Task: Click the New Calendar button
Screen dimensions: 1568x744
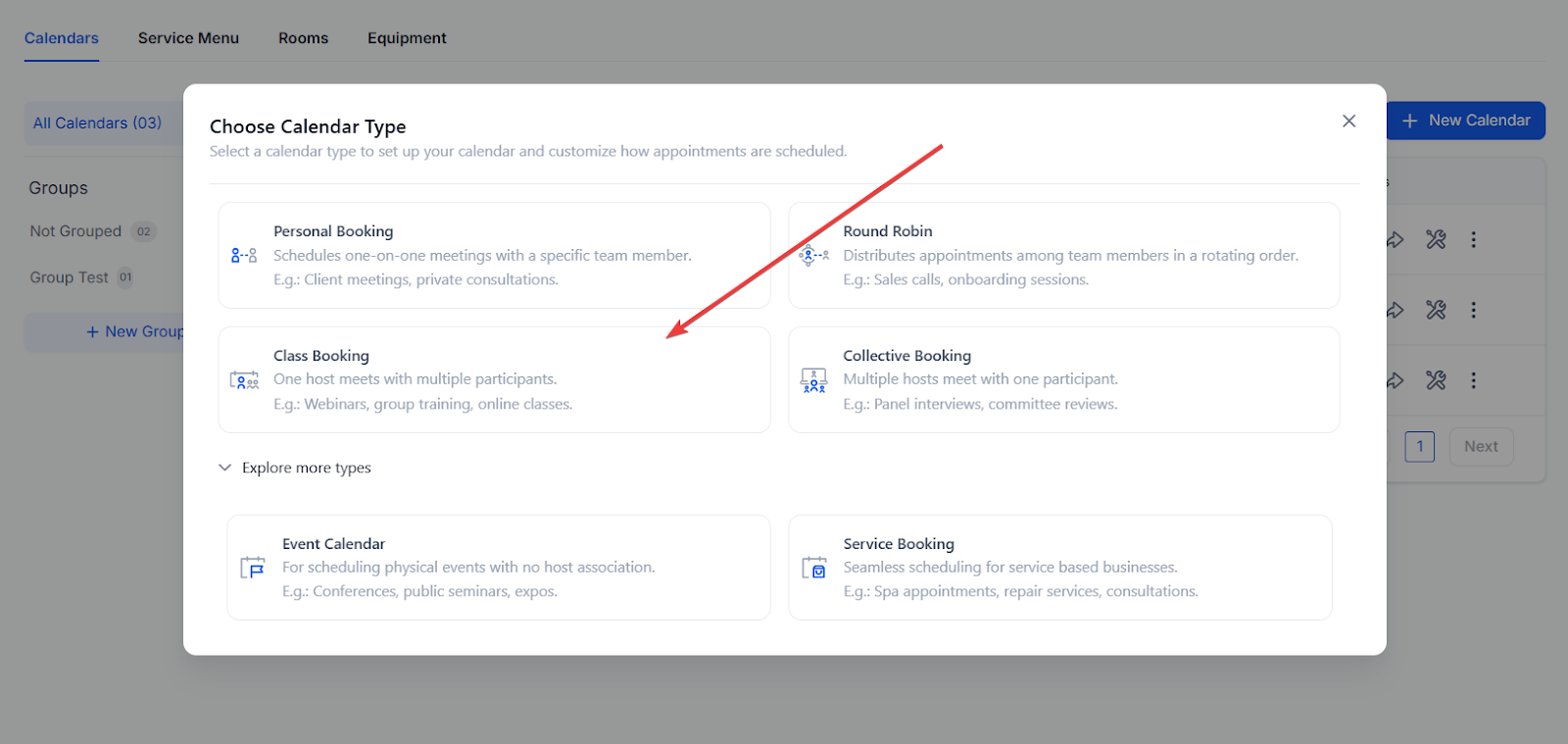Action: pos(1466,121)
